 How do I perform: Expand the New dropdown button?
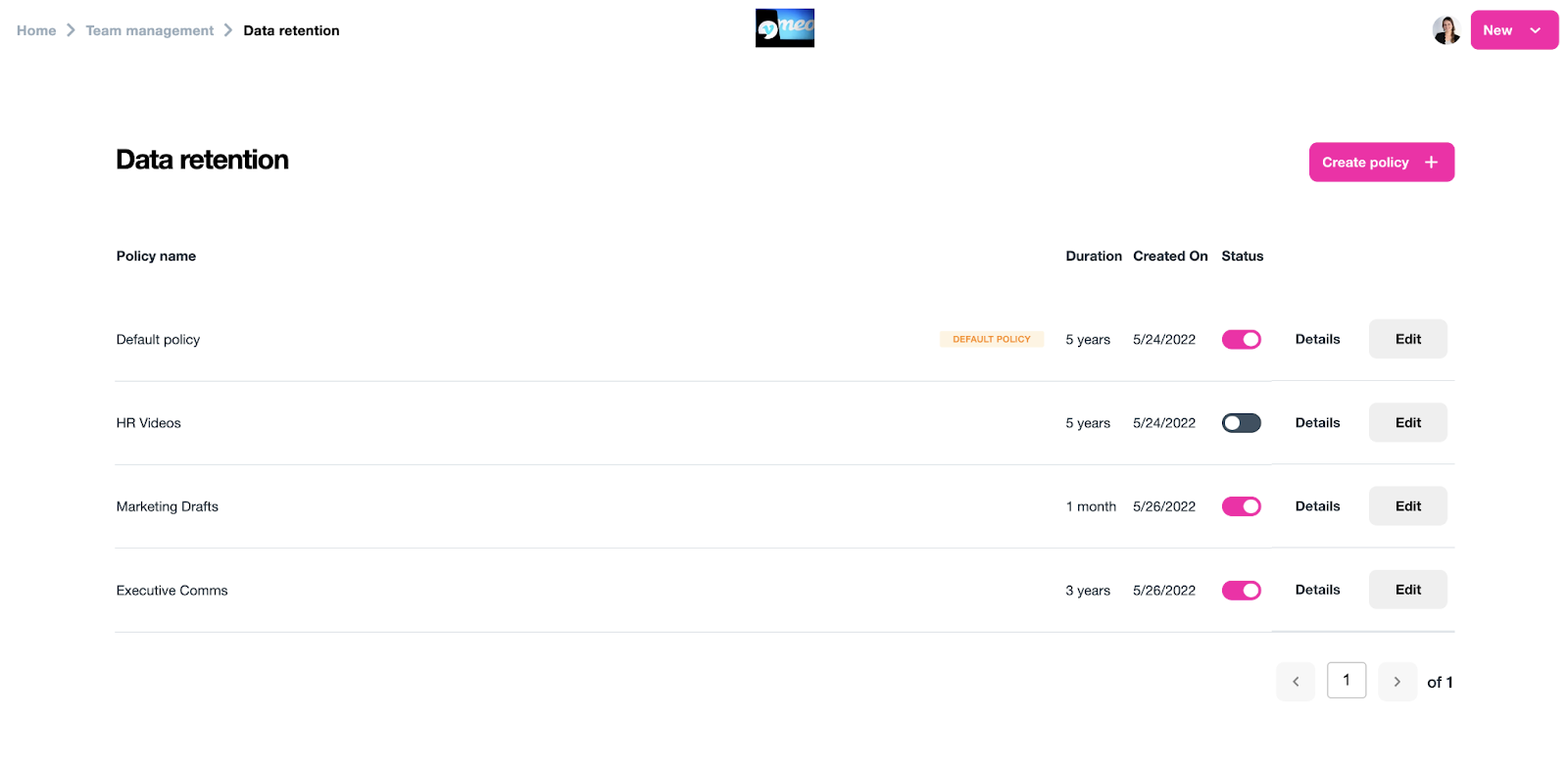[1535, 30]
